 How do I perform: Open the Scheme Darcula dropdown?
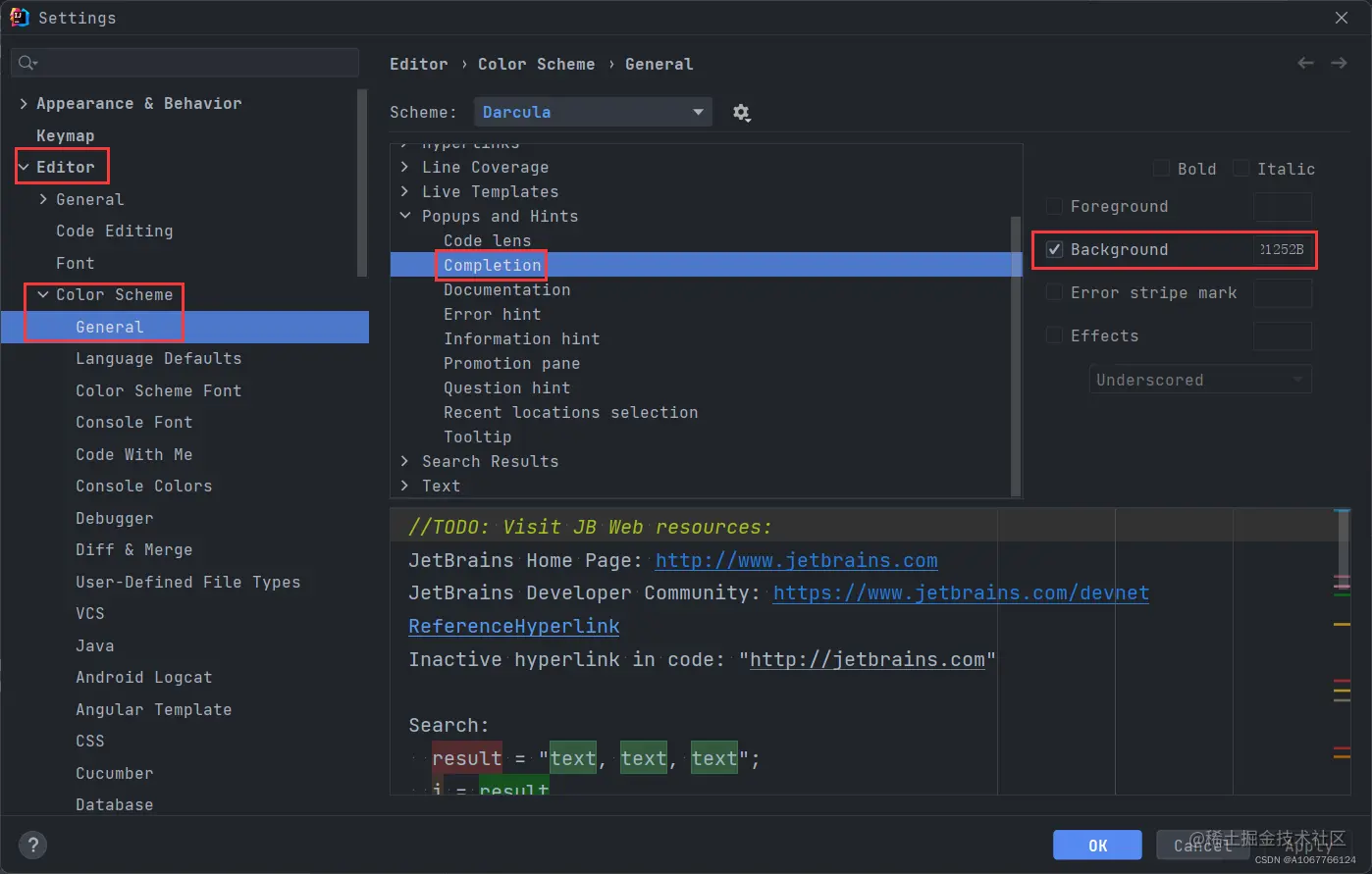(593, 112)
